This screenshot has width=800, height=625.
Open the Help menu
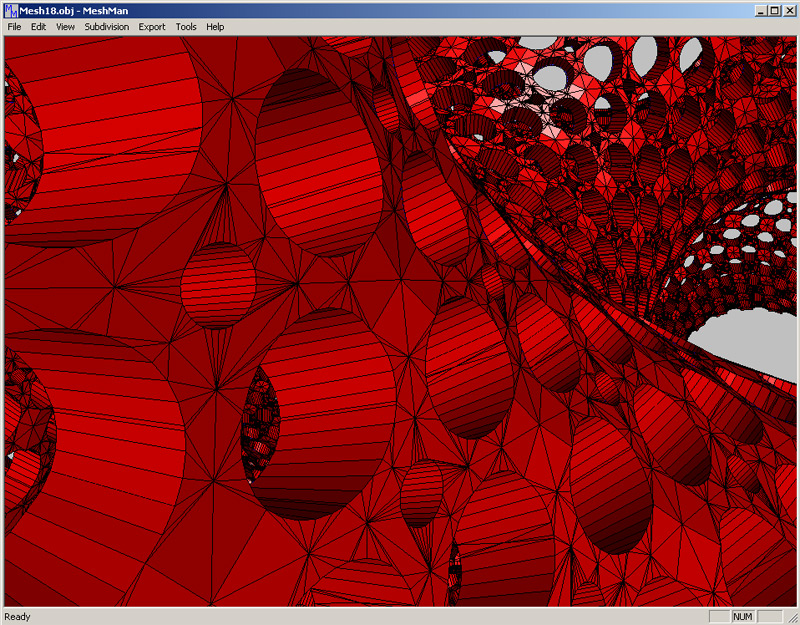click(x=215, y=27)
